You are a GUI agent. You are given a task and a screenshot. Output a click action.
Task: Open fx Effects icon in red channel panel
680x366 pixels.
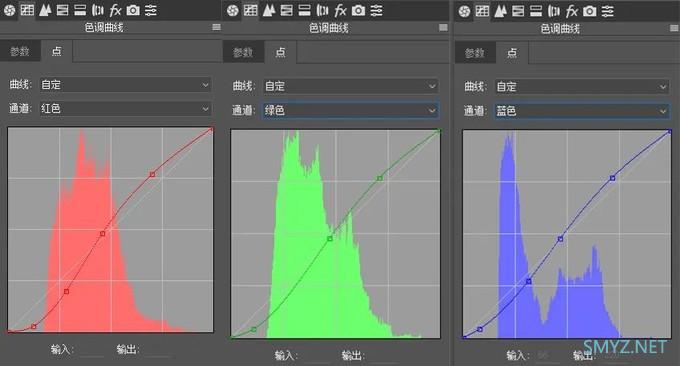tap(115, 10)
